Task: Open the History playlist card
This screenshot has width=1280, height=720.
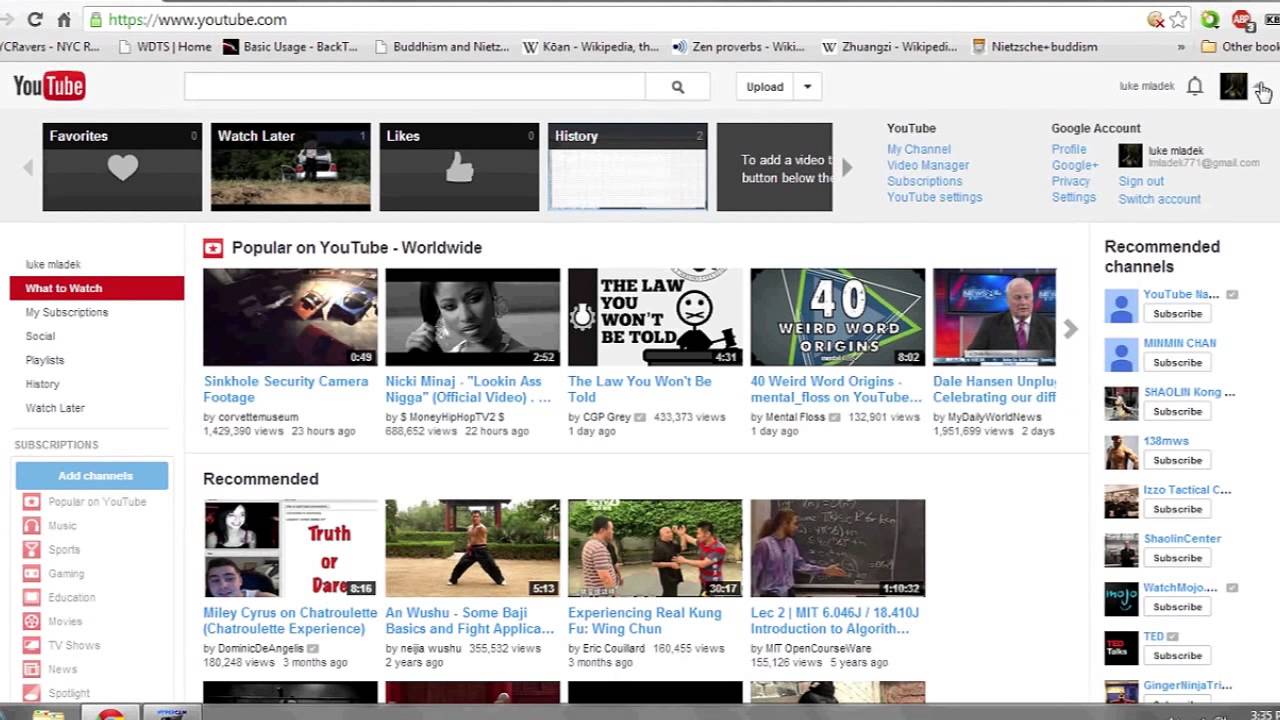Action: point(627,167)
